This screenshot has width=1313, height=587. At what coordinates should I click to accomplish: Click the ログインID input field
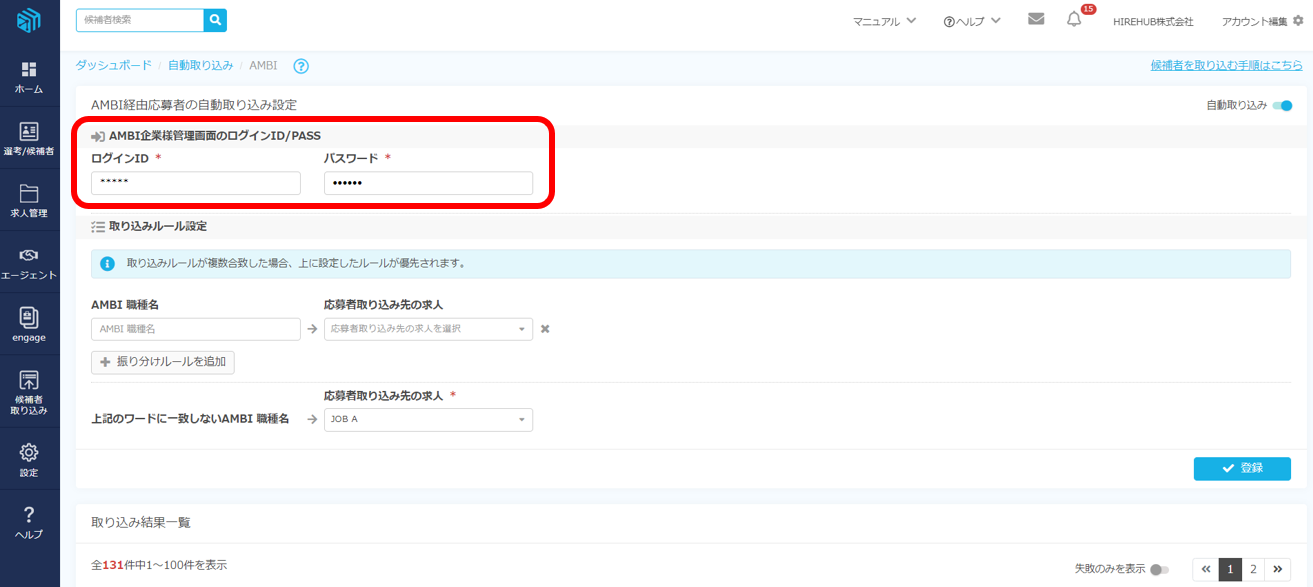click(x=196, y=183)
